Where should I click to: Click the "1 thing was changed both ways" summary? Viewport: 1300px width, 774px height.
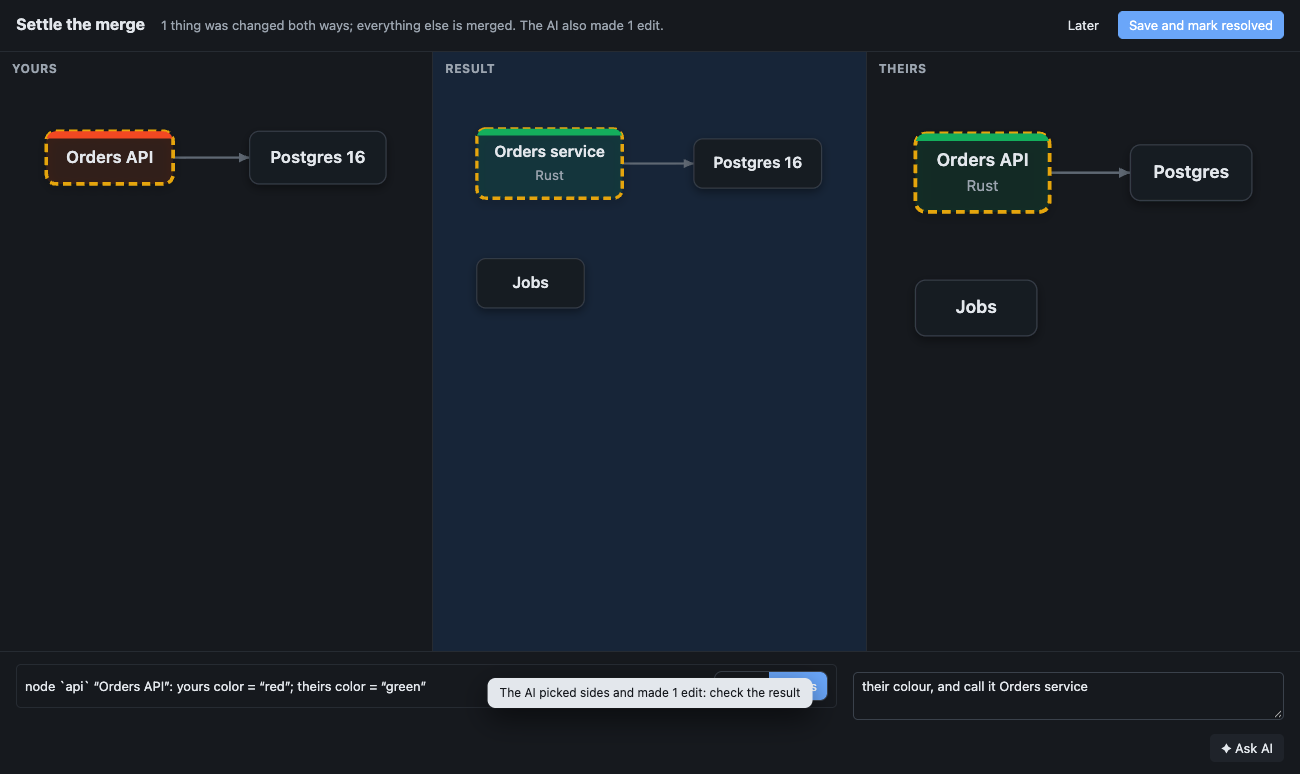click(x=412, y=26)
